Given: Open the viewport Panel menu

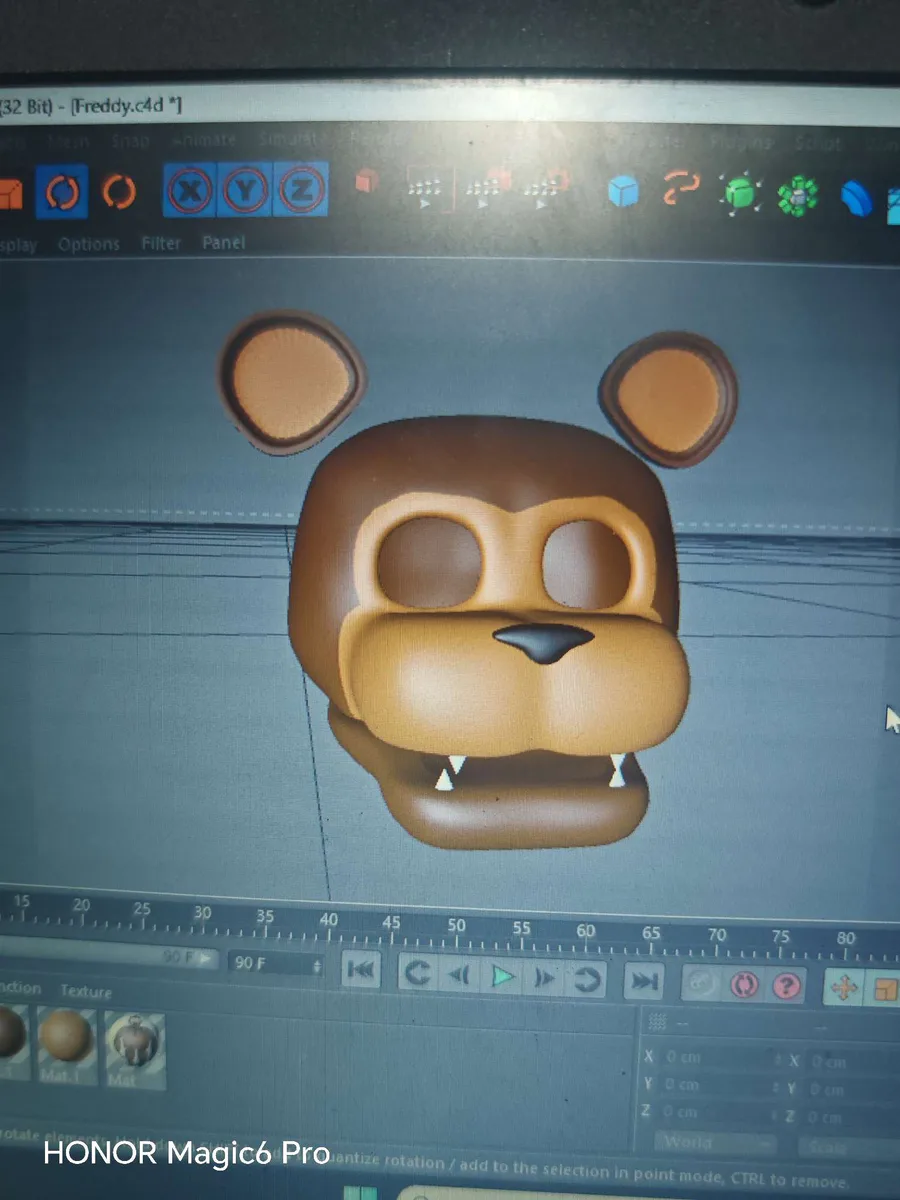Looking at the screenshot, I should 223,243.
